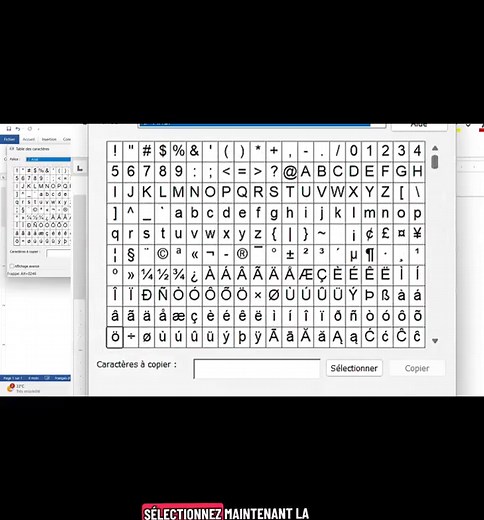The height and width of the screenshot is (520, 484).
Task: Pick the question mark ? cell
Action: [x=274, y=172]
